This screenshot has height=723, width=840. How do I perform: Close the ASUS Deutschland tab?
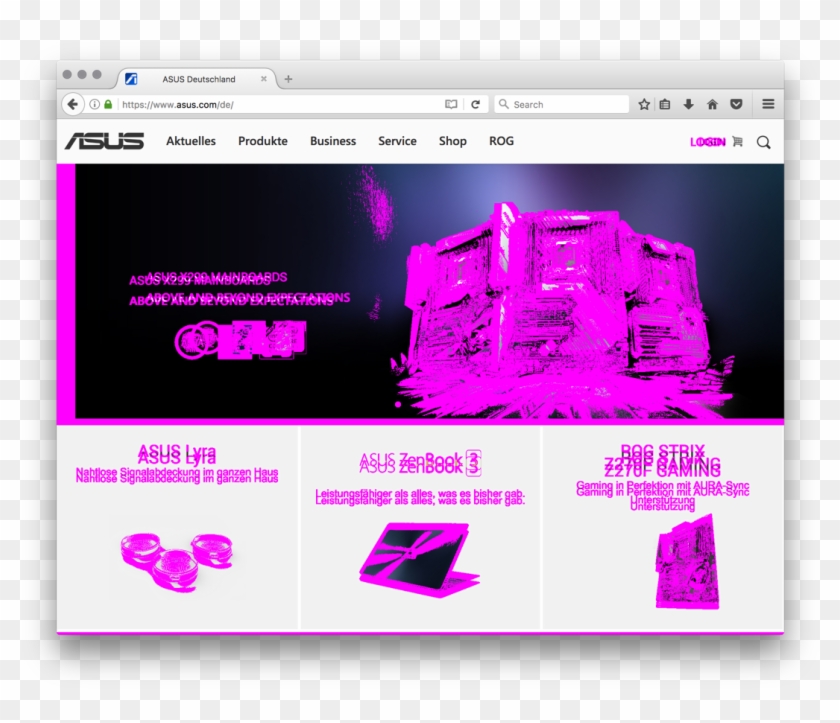264,79
